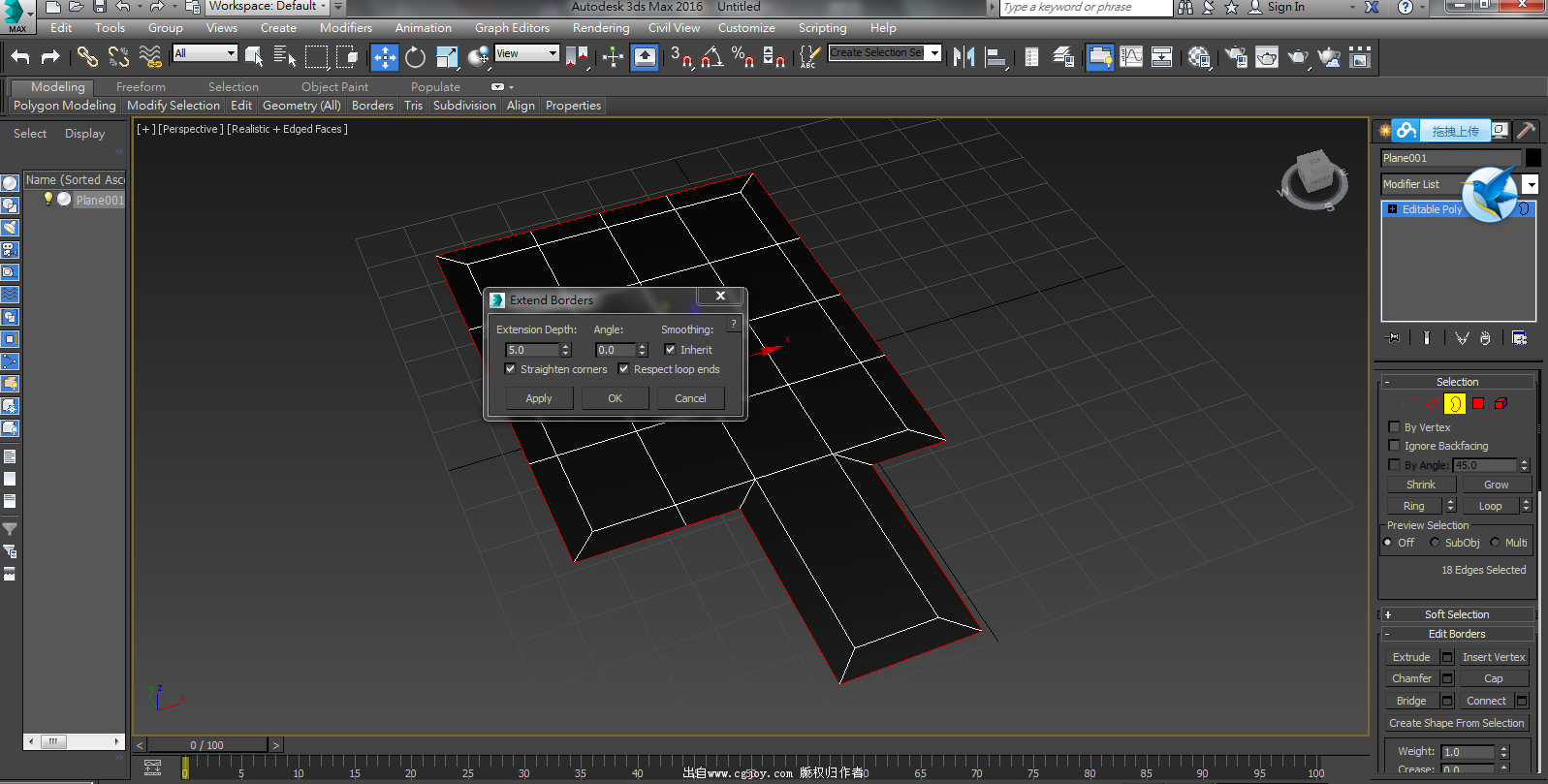Toggle Respect loop ends checkbox

pos(623,369)
